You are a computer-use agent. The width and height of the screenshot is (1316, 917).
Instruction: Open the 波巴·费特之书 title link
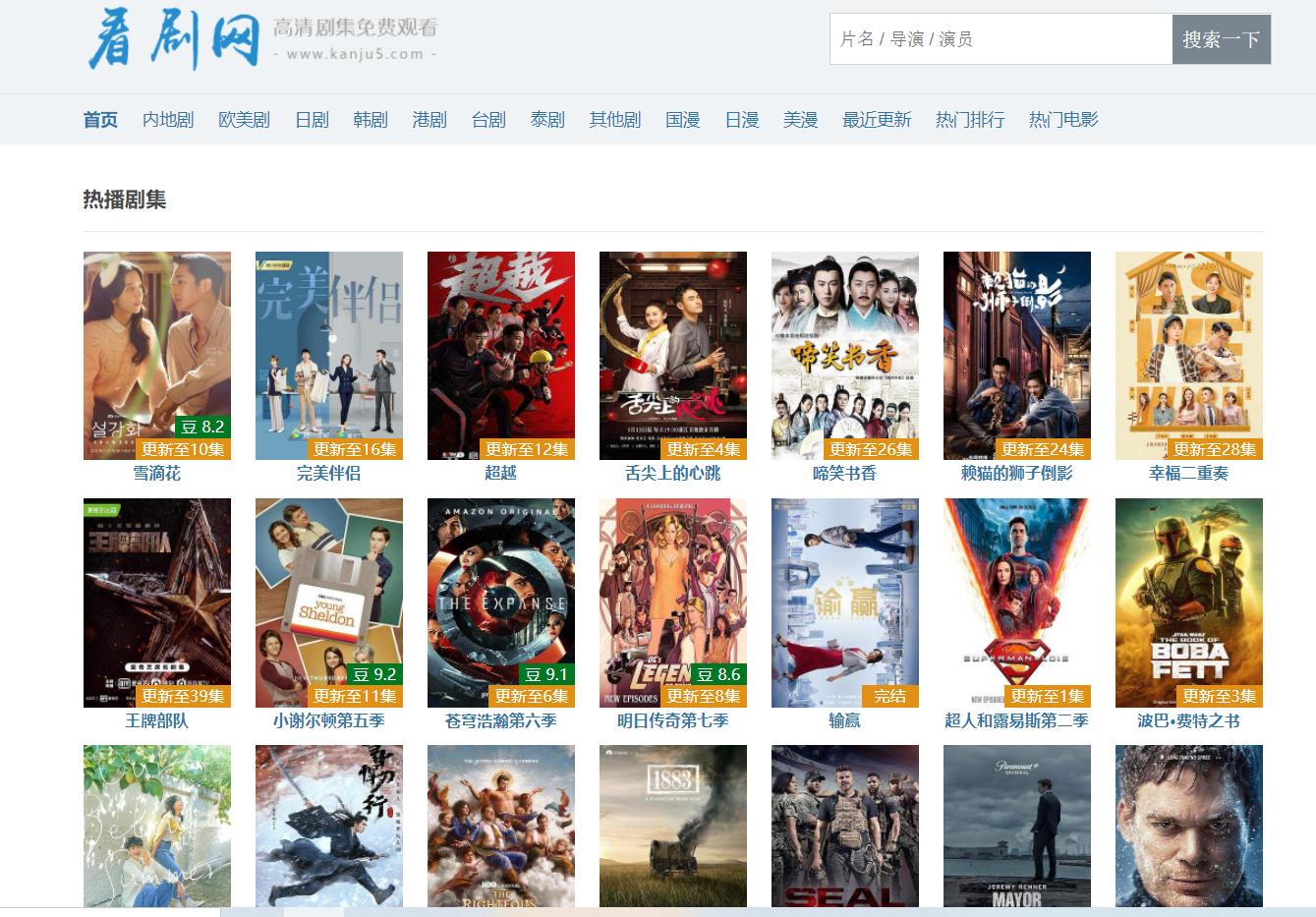tap(1189, 720)
